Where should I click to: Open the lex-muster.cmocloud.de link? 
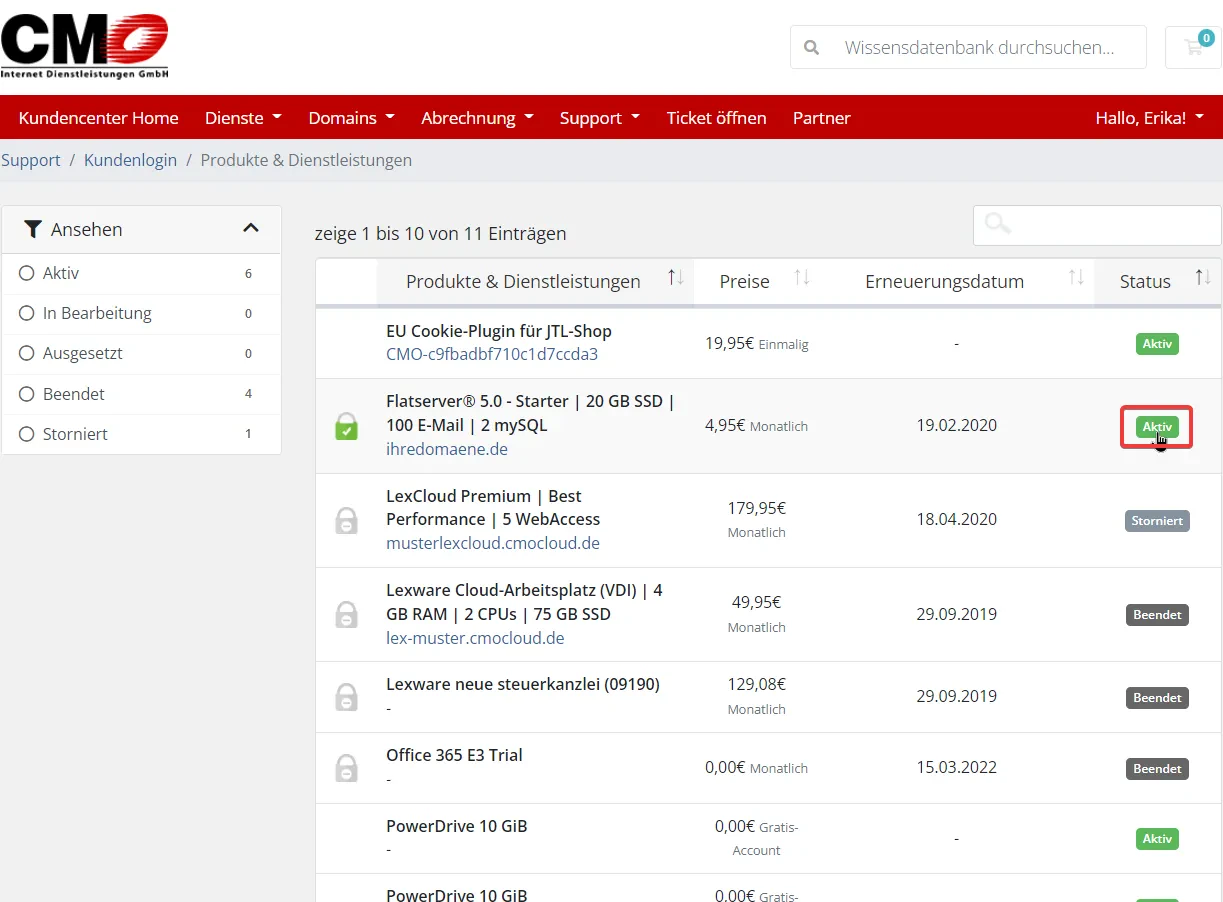(475, 638)
